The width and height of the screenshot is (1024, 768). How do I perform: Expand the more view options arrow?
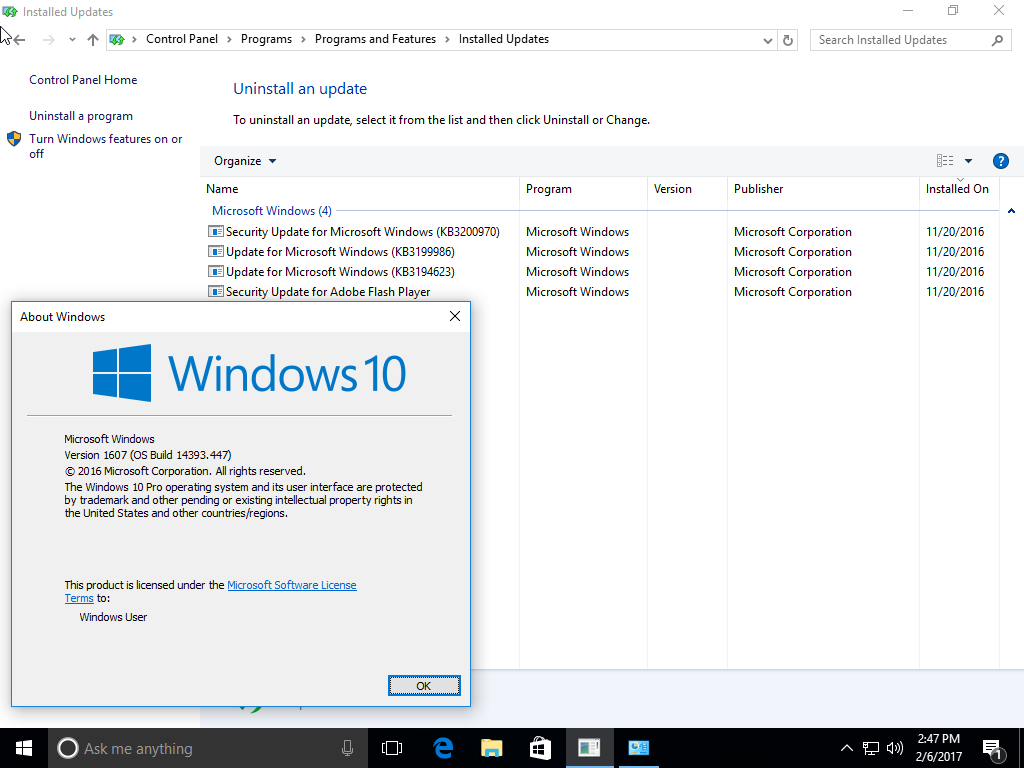pyautogui.click(x=968, y=161)
